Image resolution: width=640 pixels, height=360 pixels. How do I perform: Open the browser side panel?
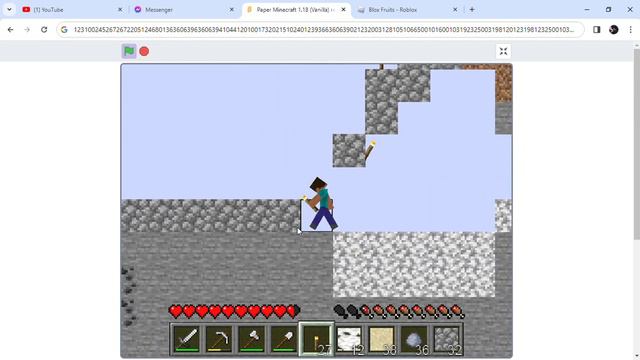pyautogui.click(x=596, y=29)
